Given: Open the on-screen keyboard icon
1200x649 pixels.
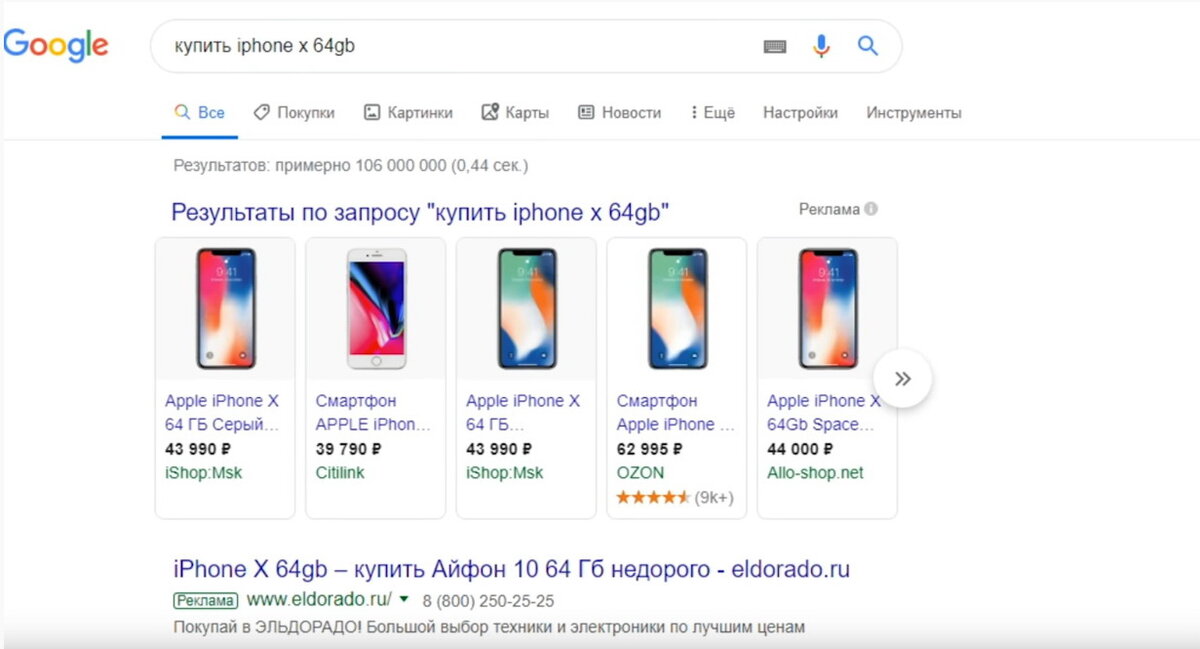Looking at the screenshot, I should pos(775,46).
